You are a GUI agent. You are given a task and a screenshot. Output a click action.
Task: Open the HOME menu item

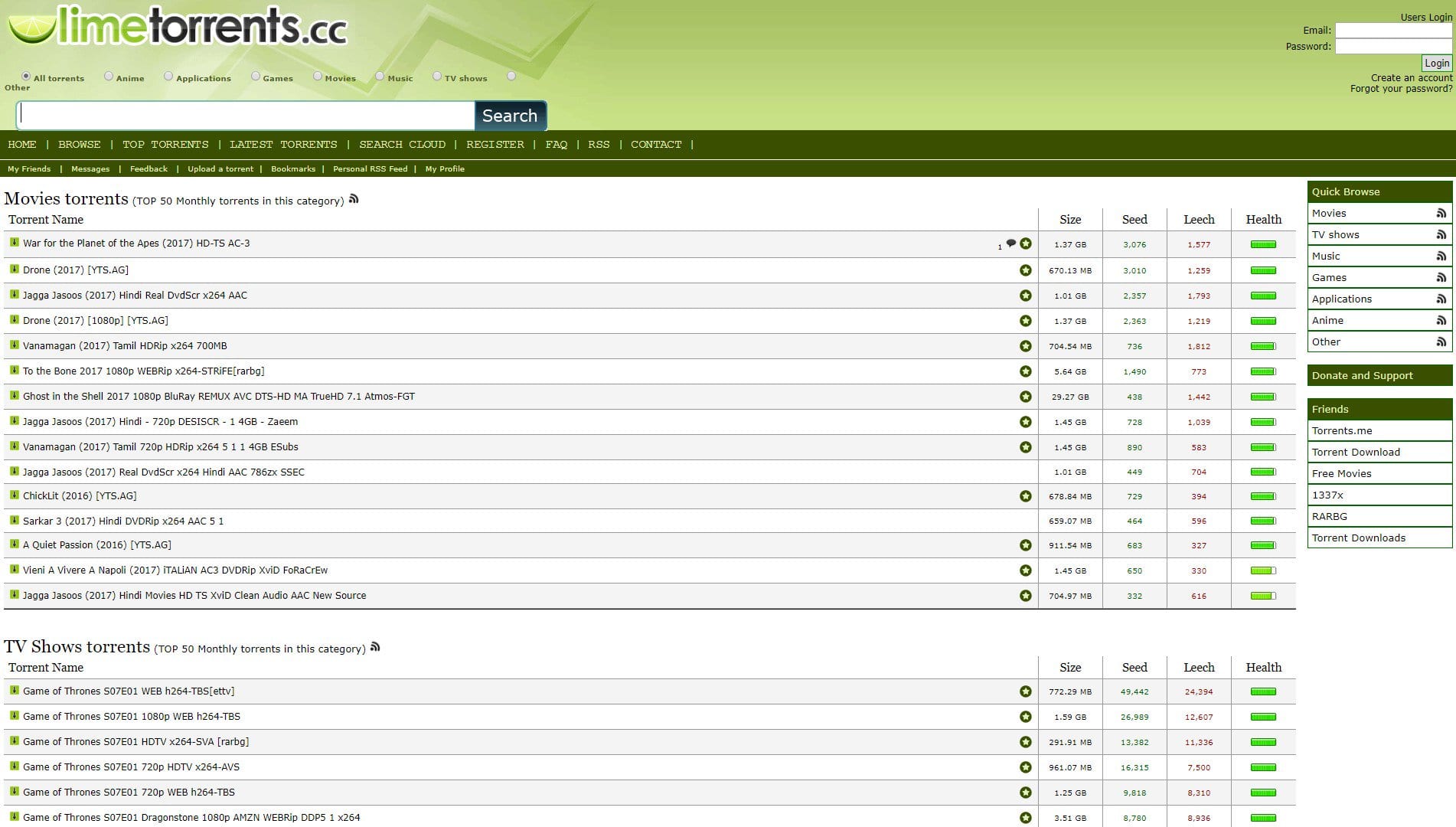pyautogui.click(x=22, y=145)
